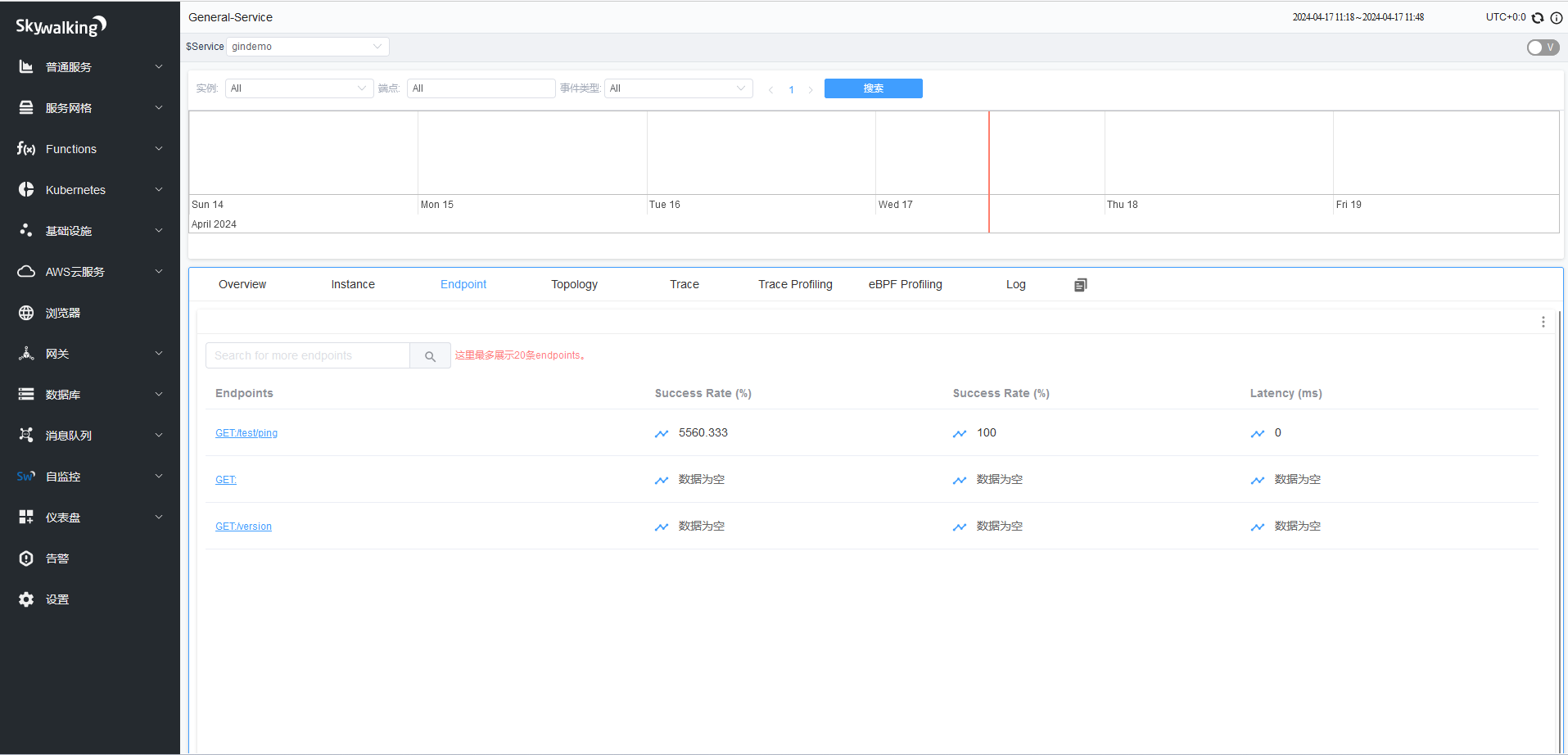The image size is (1568, 755).
Task: Open the bare GET: endpoint link
Action: coord(226,480)
